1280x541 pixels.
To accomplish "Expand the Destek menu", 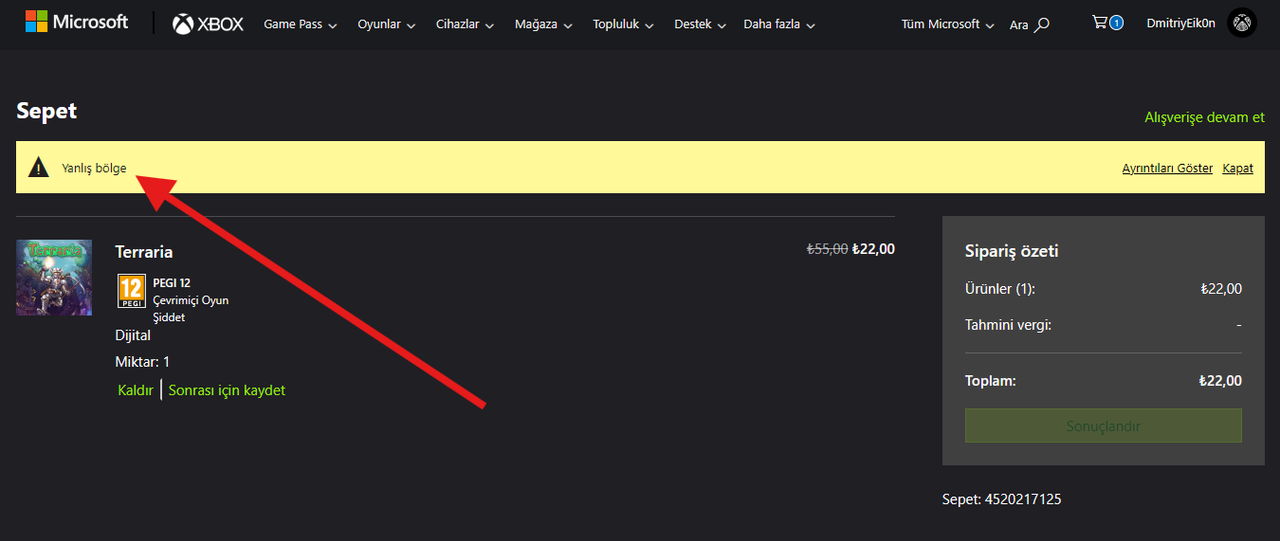I will pos(700,24).
